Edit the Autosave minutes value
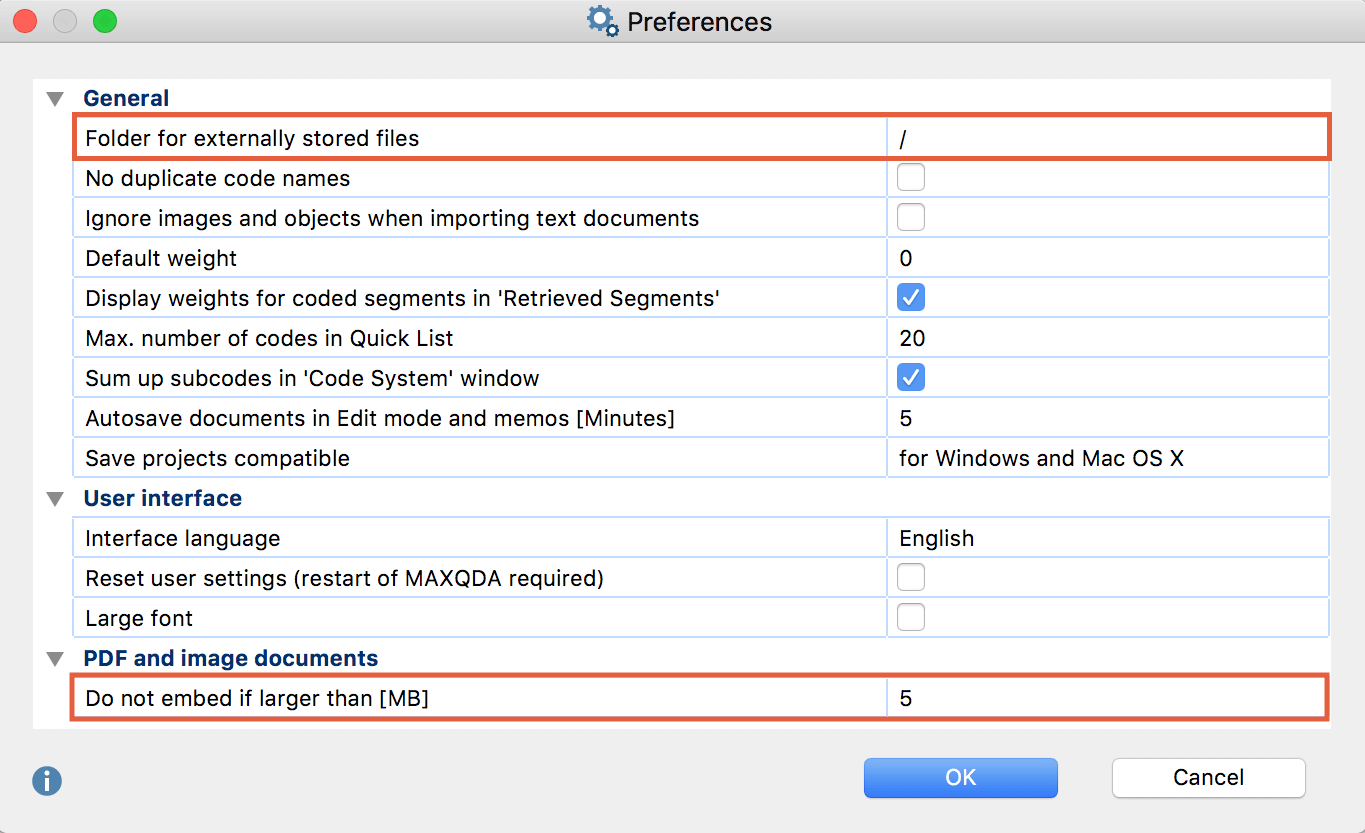Screen dimensions: 1365x833 pyautogui.click(x=1107, y=418)
